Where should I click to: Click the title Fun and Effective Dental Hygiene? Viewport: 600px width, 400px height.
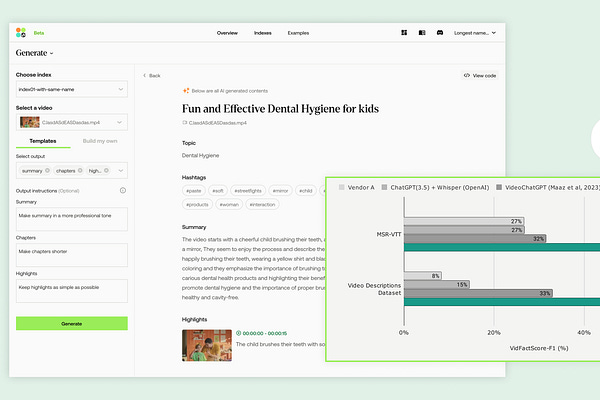point(280,109)
